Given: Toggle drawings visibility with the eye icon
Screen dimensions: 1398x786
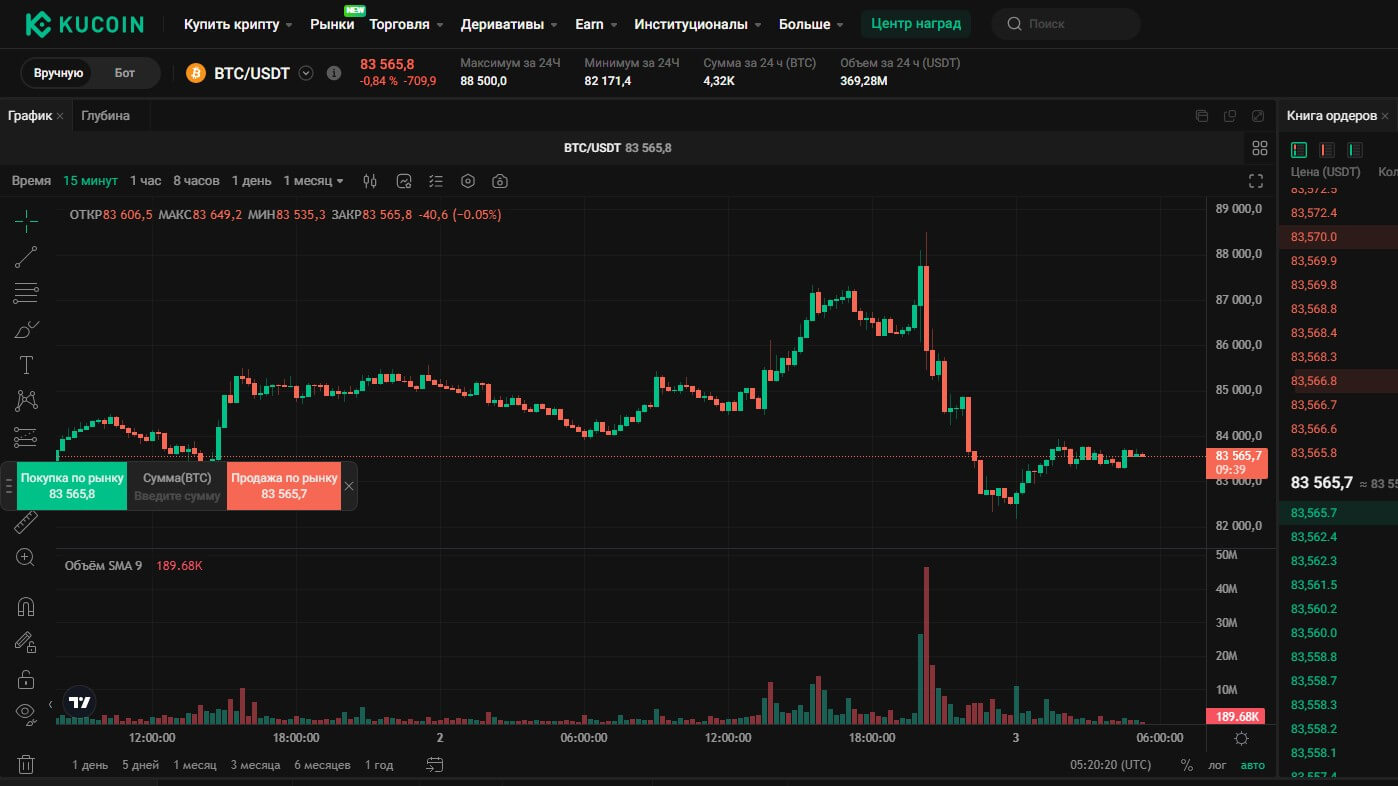Looking at the screenshot, I should click(x=26, y=712).
